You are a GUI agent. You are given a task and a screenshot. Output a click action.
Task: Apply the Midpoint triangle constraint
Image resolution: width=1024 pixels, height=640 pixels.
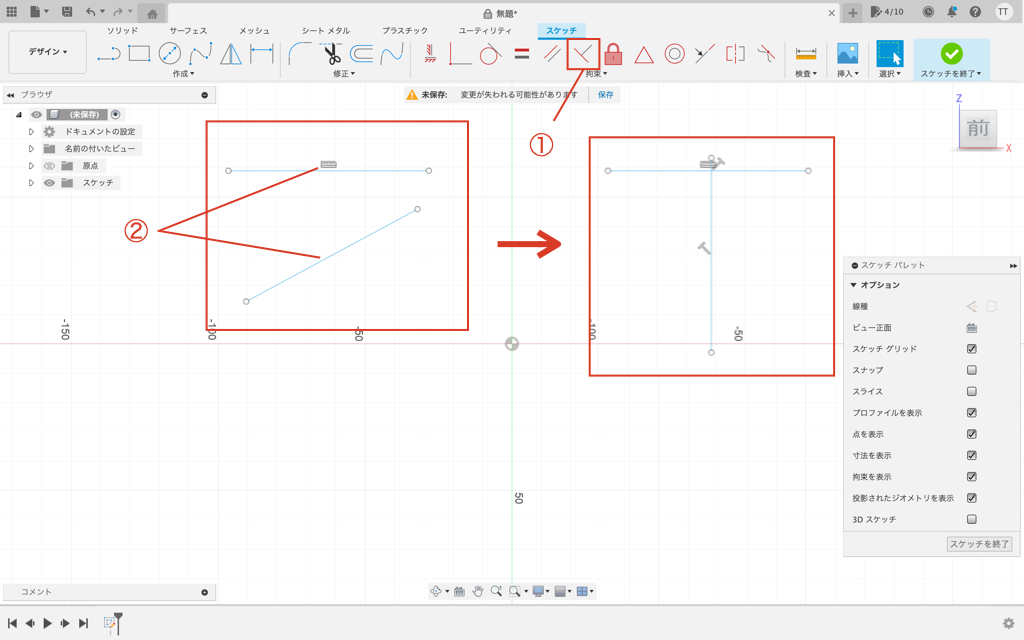coord(644,55)
